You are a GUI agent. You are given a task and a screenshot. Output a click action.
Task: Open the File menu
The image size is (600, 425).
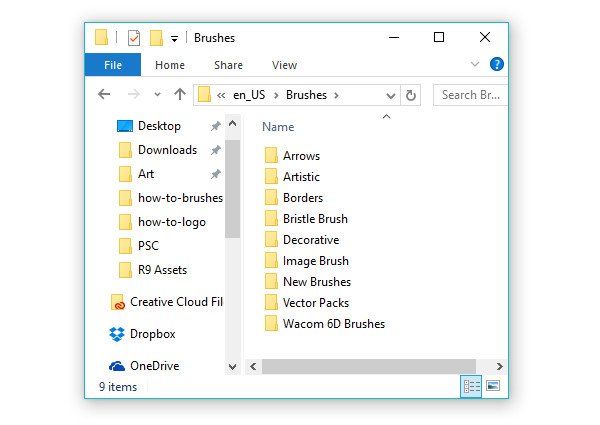113,65
